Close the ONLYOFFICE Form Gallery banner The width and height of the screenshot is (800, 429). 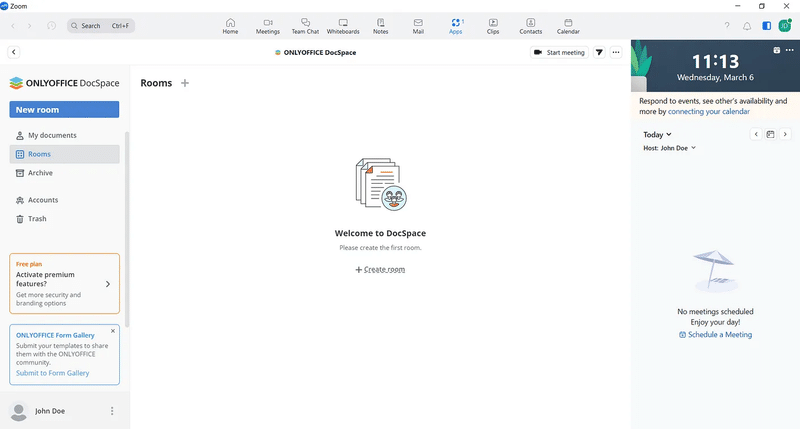[x=113, y=331]
